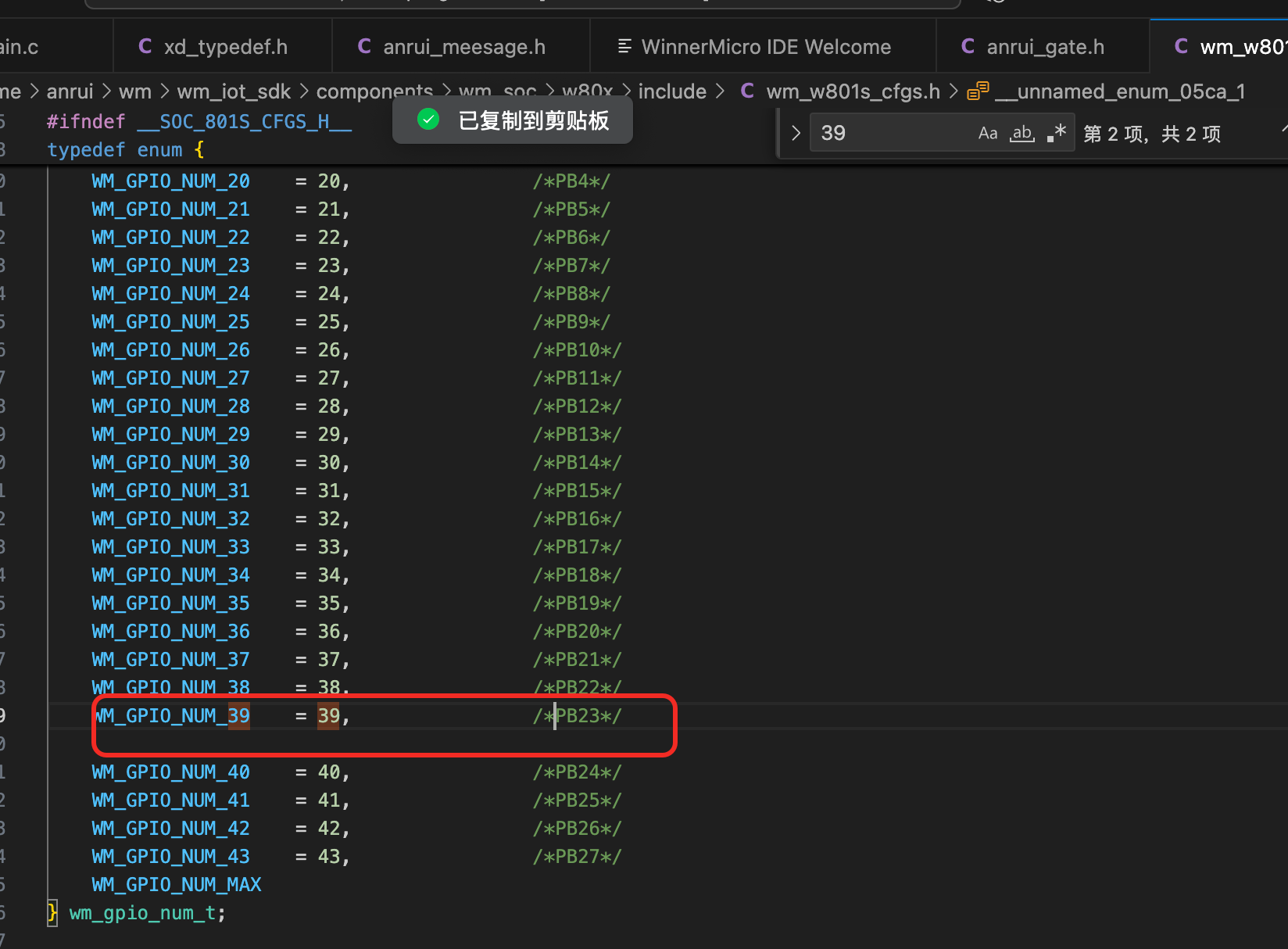Click C file icon on xd_typedef.h tab
This screenshot has height=949, width=1288.
(145, 47)
